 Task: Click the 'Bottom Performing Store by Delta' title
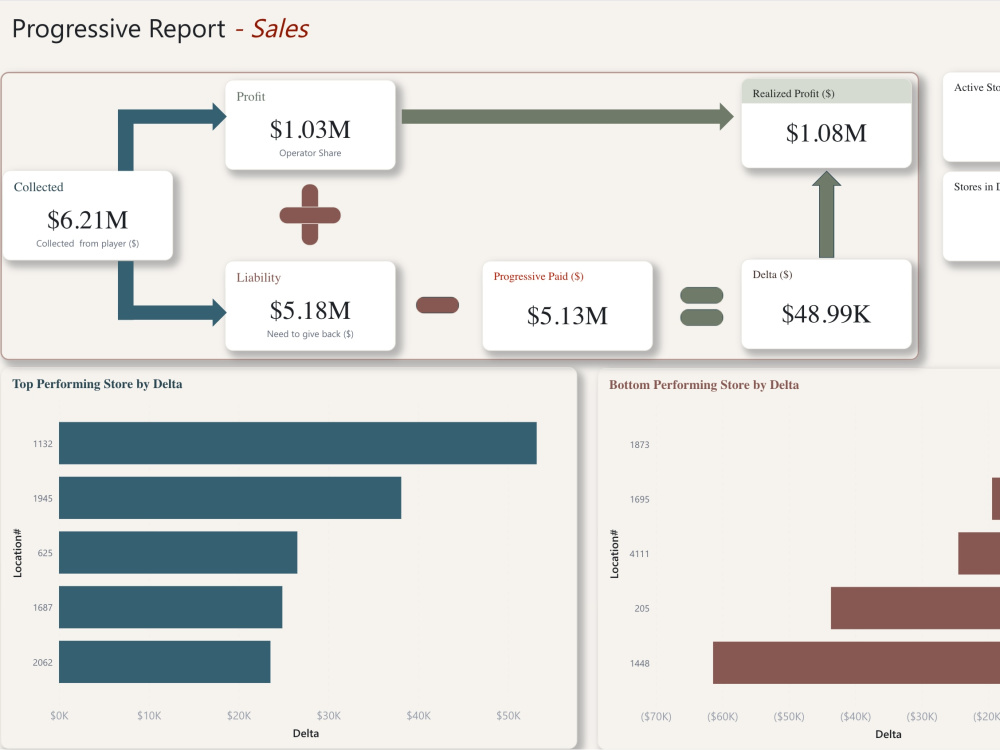[704, 385]
